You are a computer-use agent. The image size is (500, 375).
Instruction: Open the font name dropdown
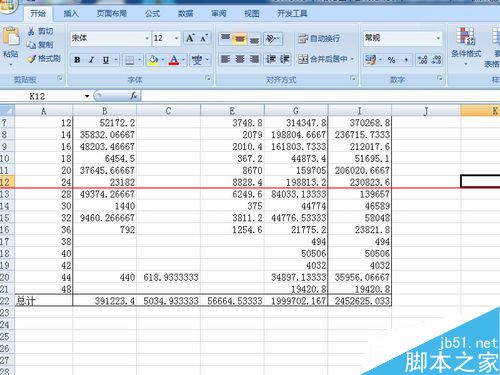coord(147,38)
